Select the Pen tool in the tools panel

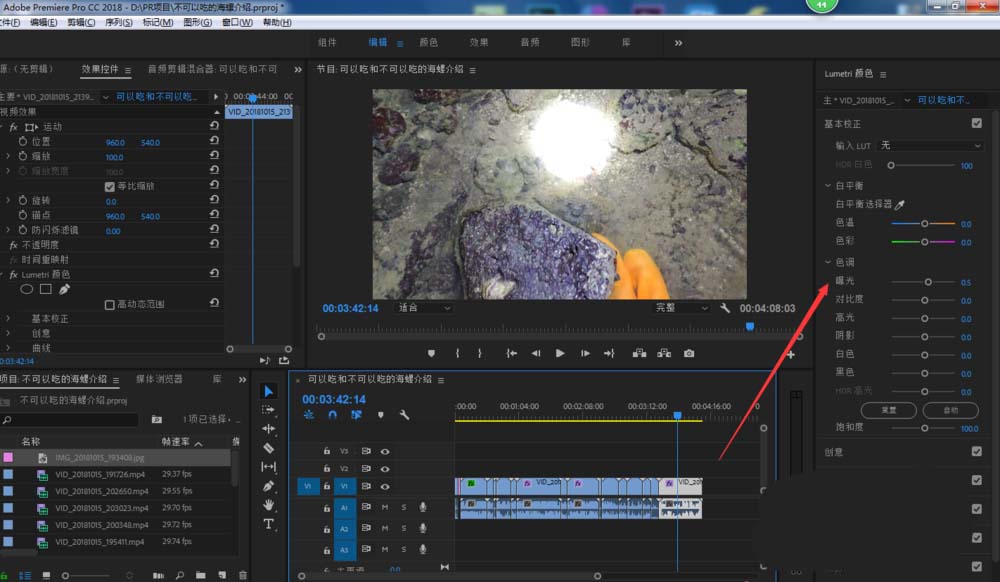point(268,486)
